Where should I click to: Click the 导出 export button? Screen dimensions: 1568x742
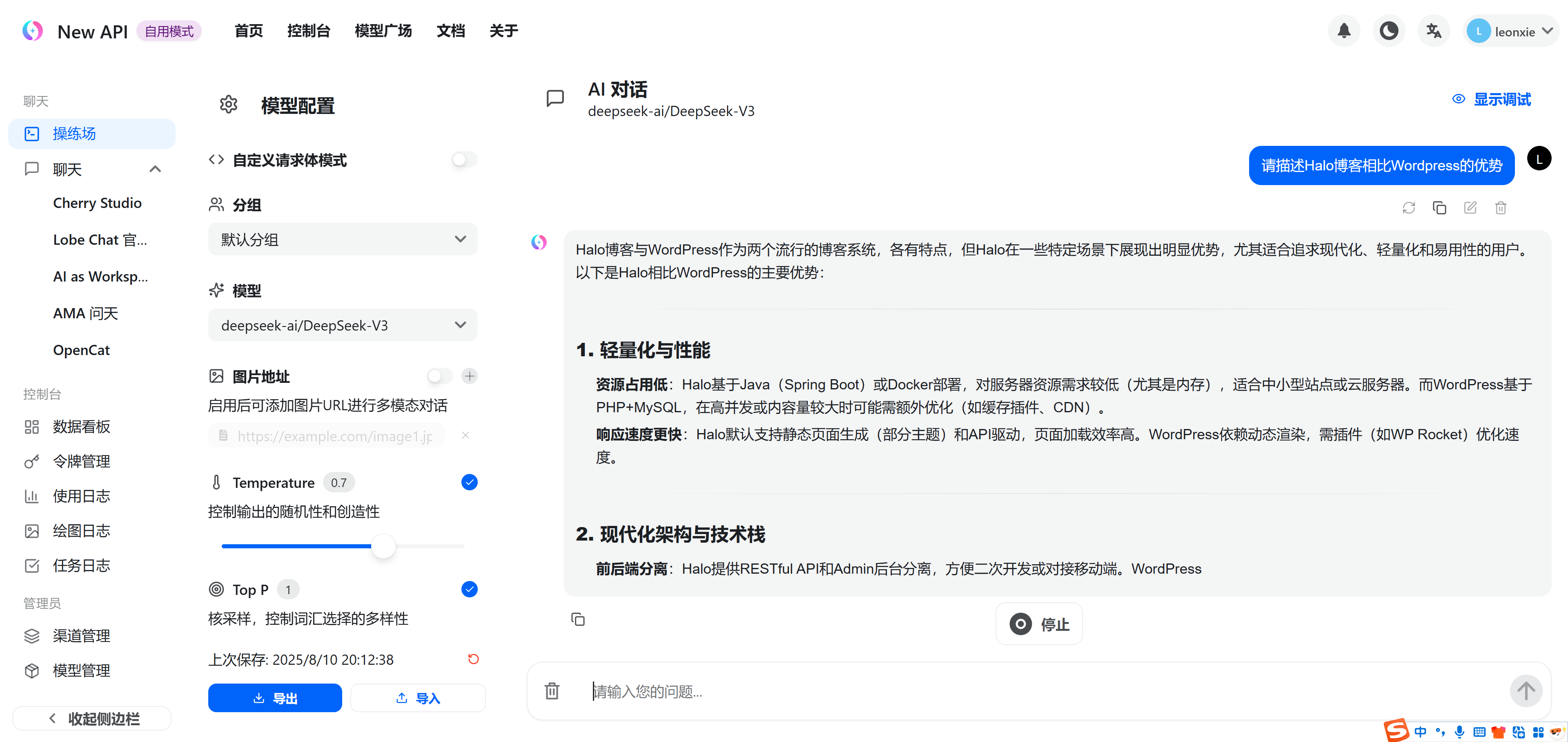(274, 698)
